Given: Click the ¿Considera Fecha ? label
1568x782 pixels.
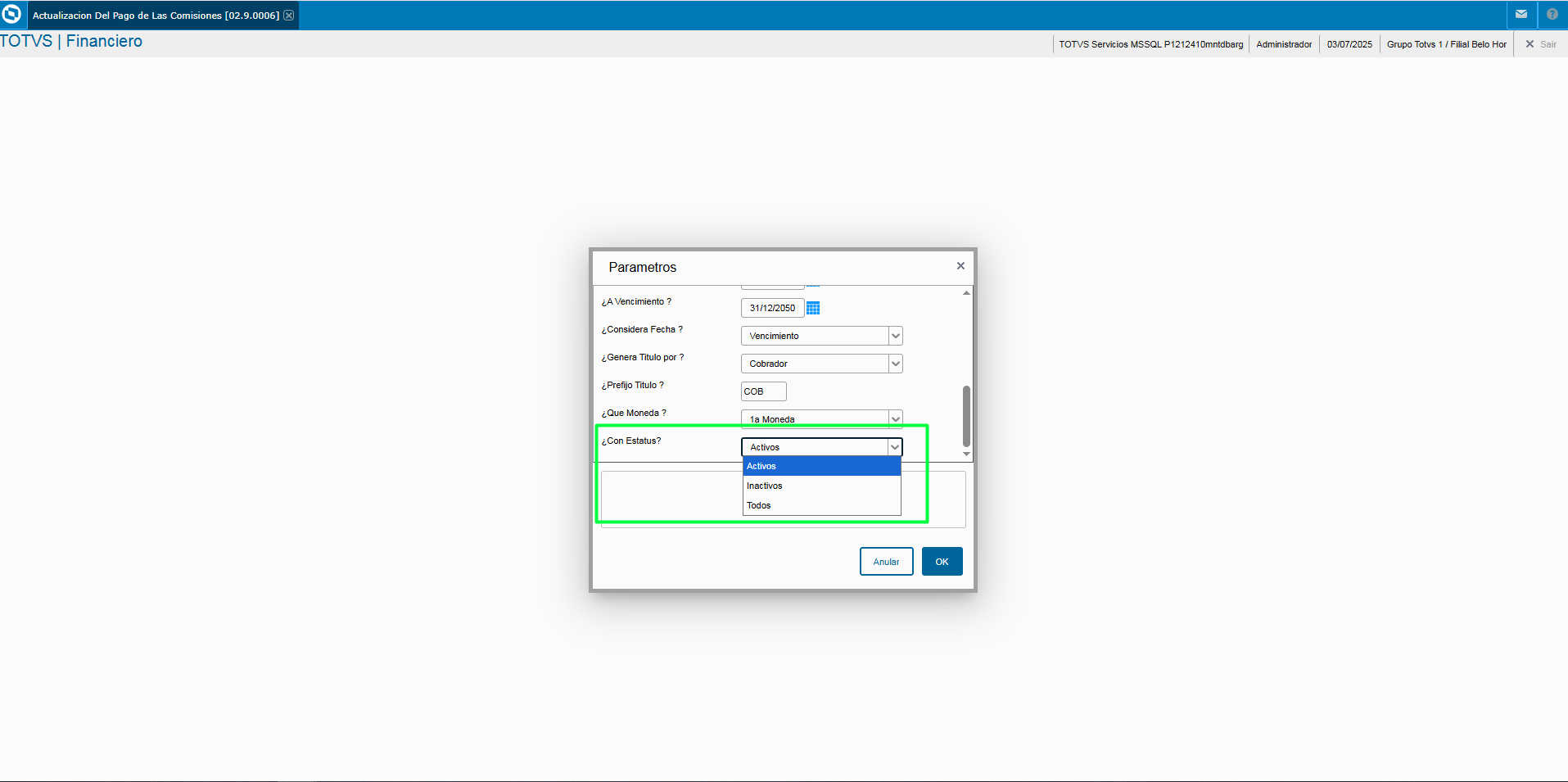Looking at the screenshot, I should tap(642, 329).
